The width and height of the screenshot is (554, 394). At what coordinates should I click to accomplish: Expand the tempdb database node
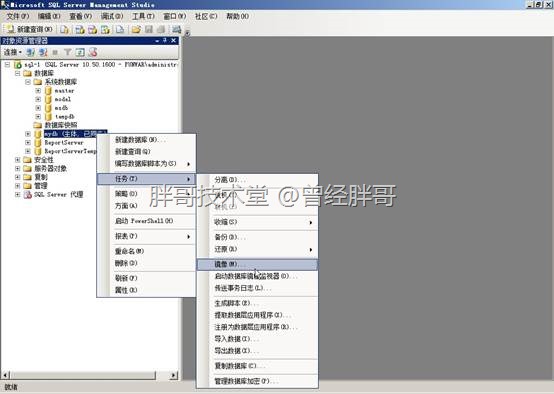tap(38, 117)
